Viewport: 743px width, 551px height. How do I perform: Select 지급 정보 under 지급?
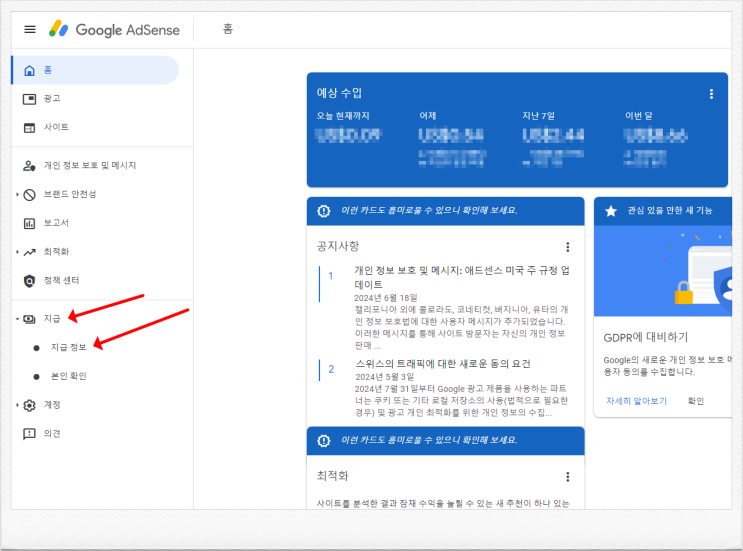69,347
